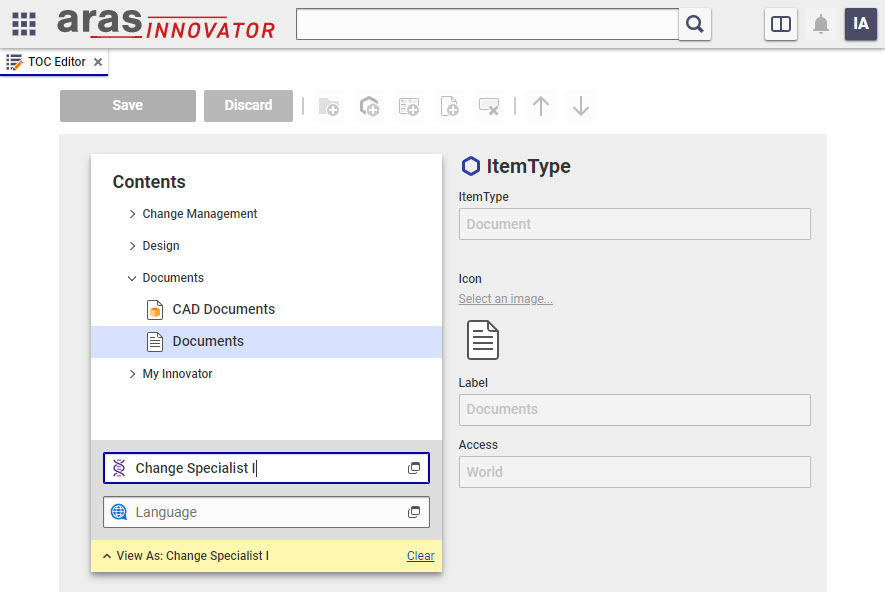
Task: Click the My Innovator label
Action: pos(177,374)
